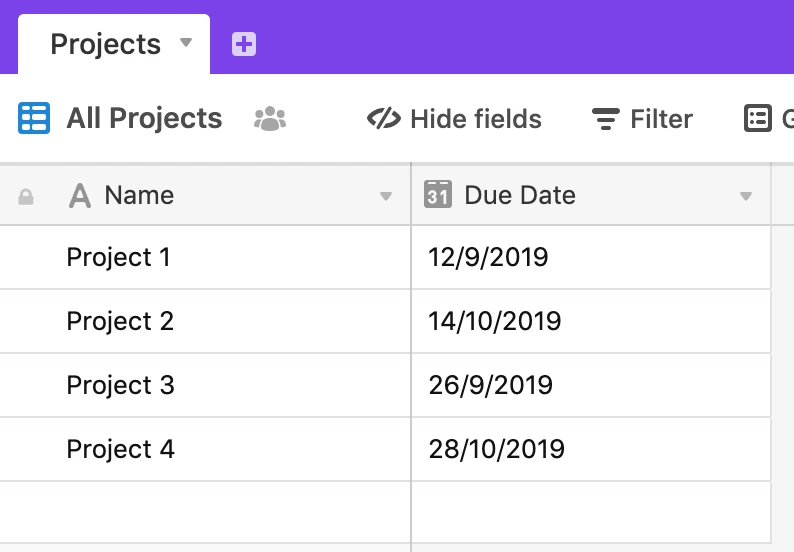794x552 pixels.
Task: Expand the Projects tab dropdown arrow
Action: (x=186, y=42)
